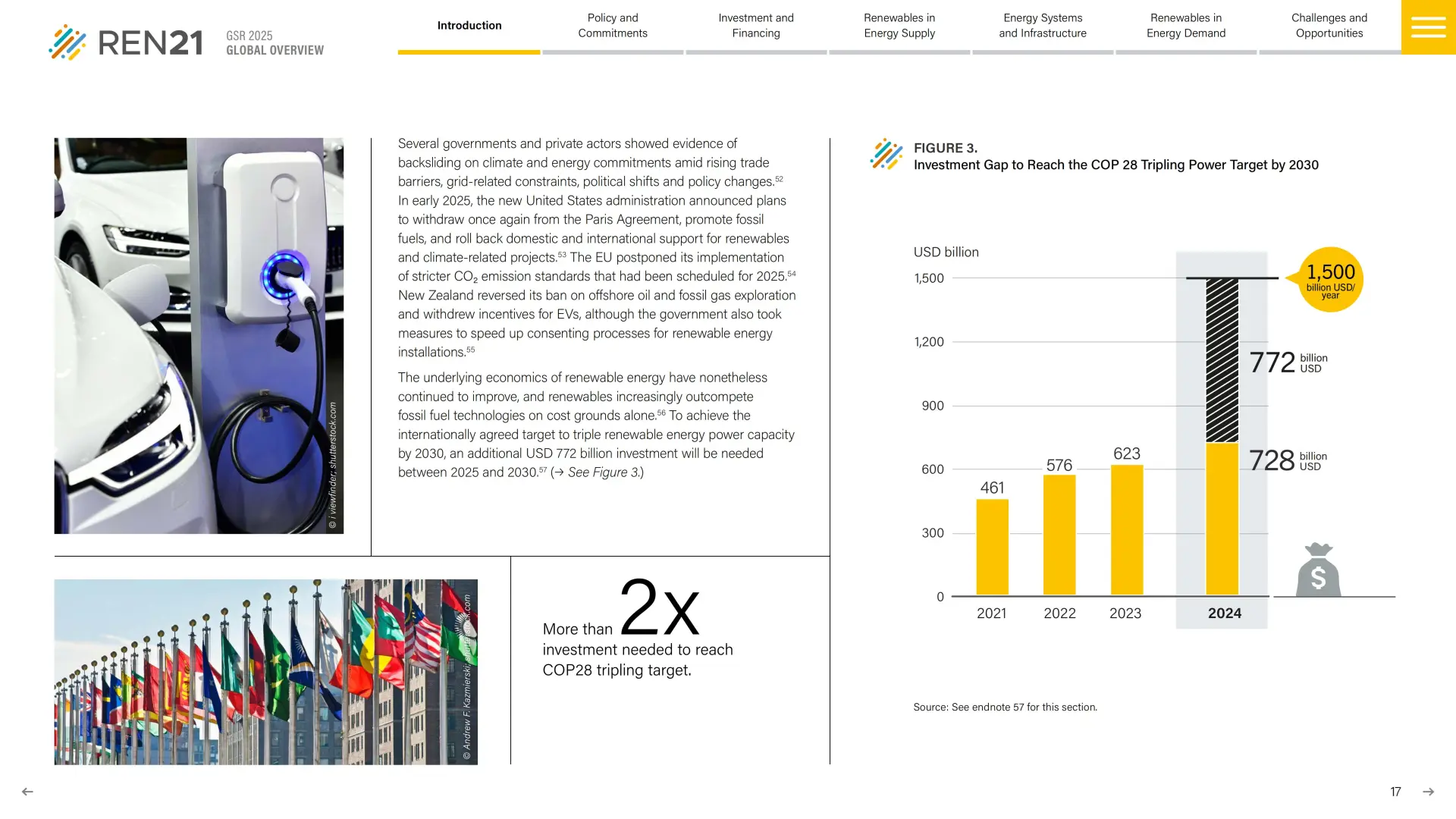Open the yellow hamburger menu
This screenshot has height=819, width=1456.
click(x=1428, y=27)
